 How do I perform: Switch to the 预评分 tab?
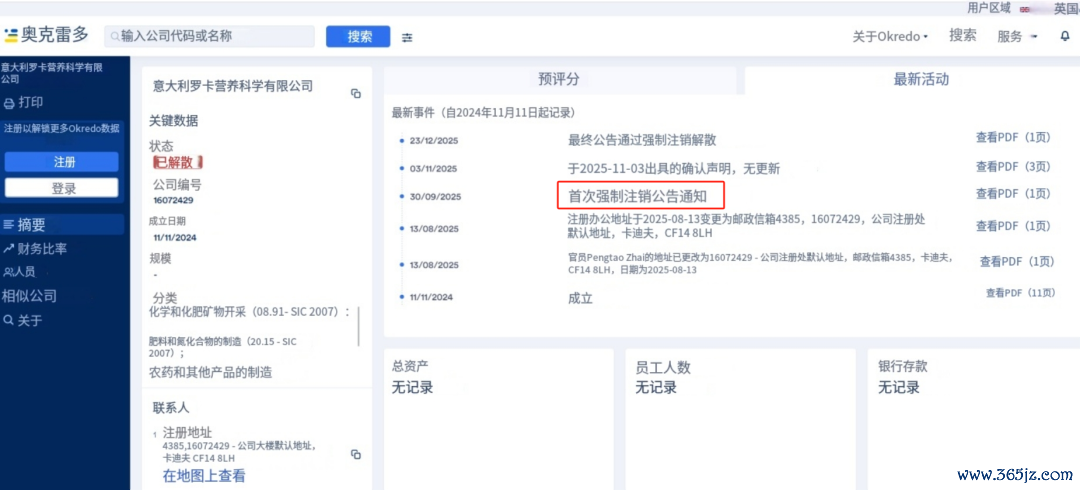559,80
